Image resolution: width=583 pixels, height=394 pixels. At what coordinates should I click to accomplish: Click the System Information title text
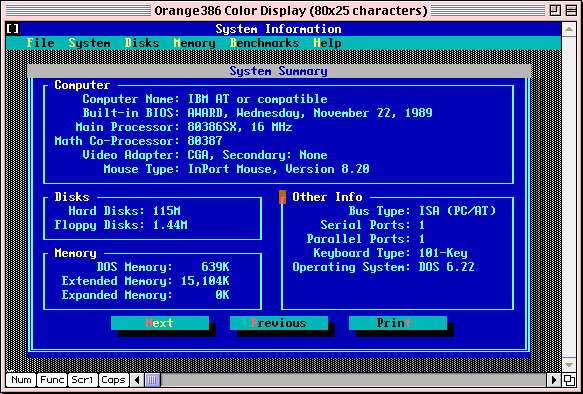point(278,29)
